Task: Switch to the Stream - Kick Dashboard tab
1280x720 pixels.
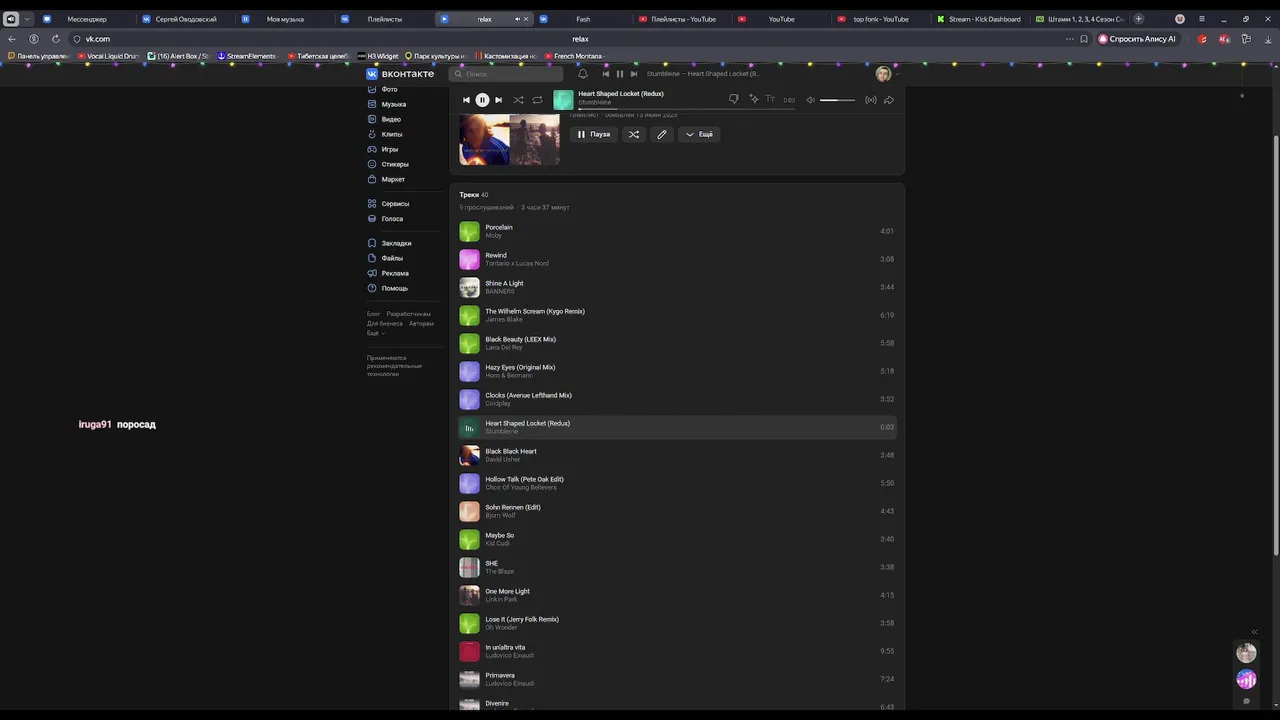Action: [x=980, y=19]
